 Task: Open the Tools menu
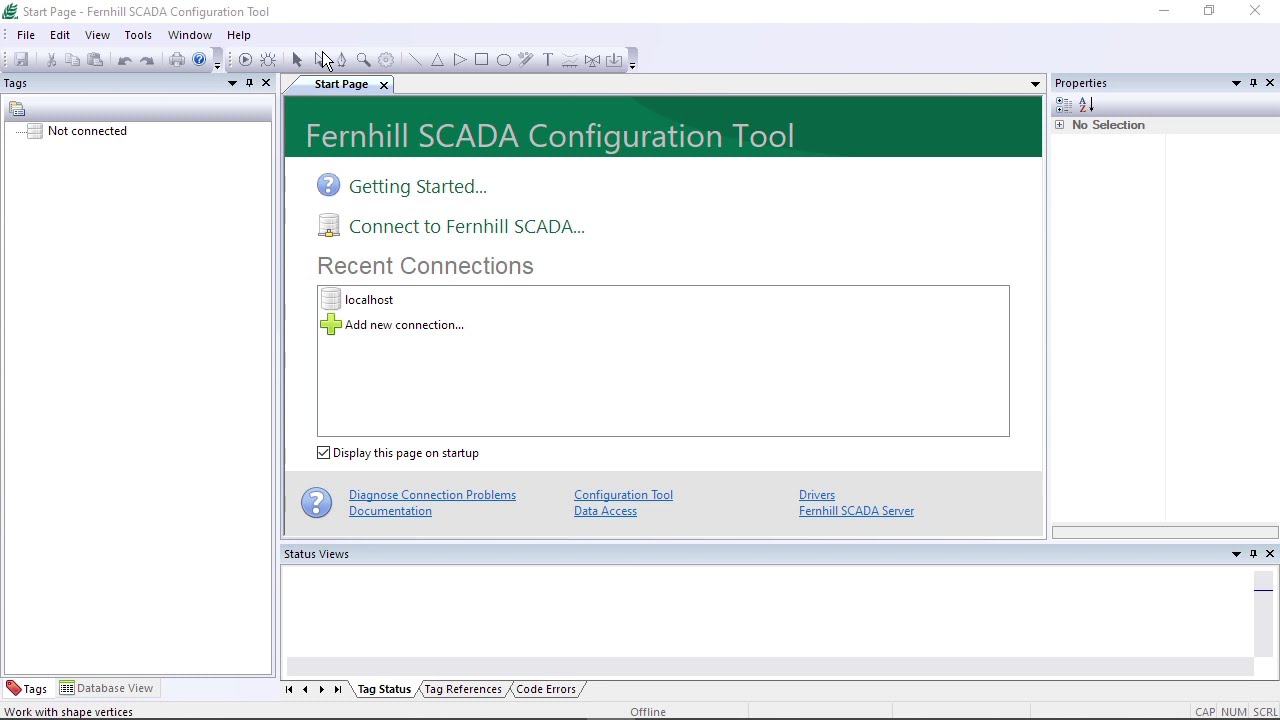138,35
